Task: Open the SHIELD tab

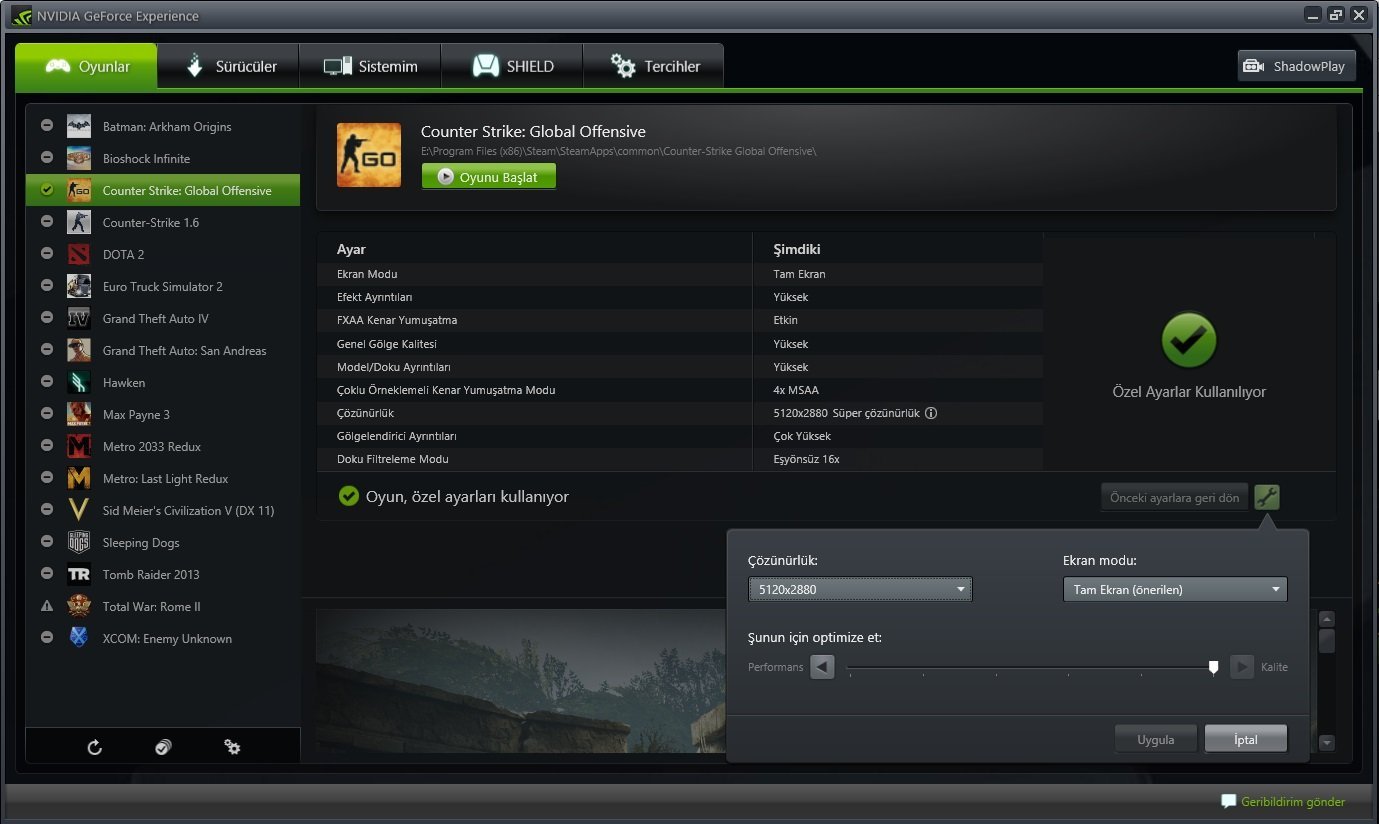Action: point(511,65)
